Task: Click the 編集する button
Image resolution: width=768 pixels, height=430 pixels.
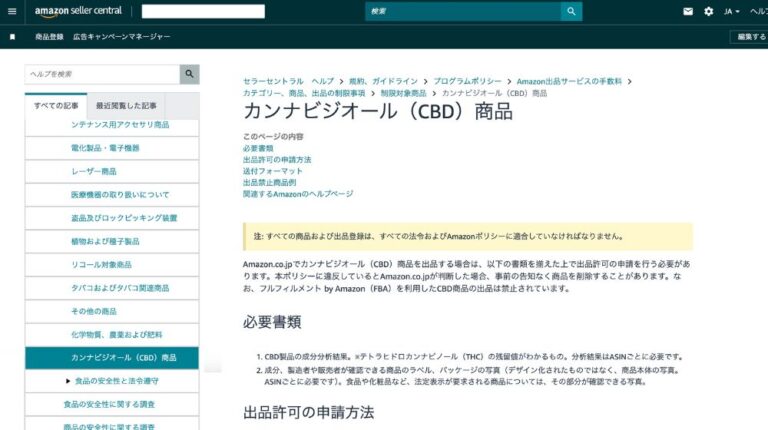Action: [751, 37]
